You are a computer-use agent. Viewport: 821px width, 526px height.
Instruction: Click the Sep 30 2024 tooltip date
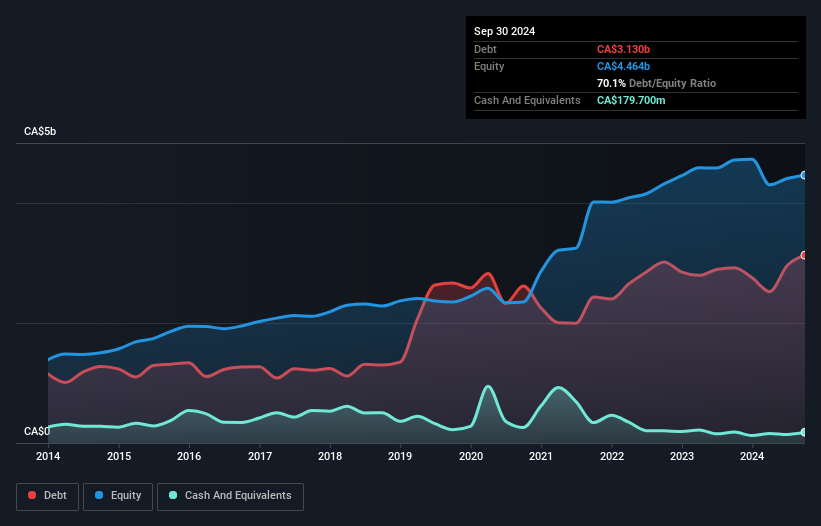coord(504,31)
